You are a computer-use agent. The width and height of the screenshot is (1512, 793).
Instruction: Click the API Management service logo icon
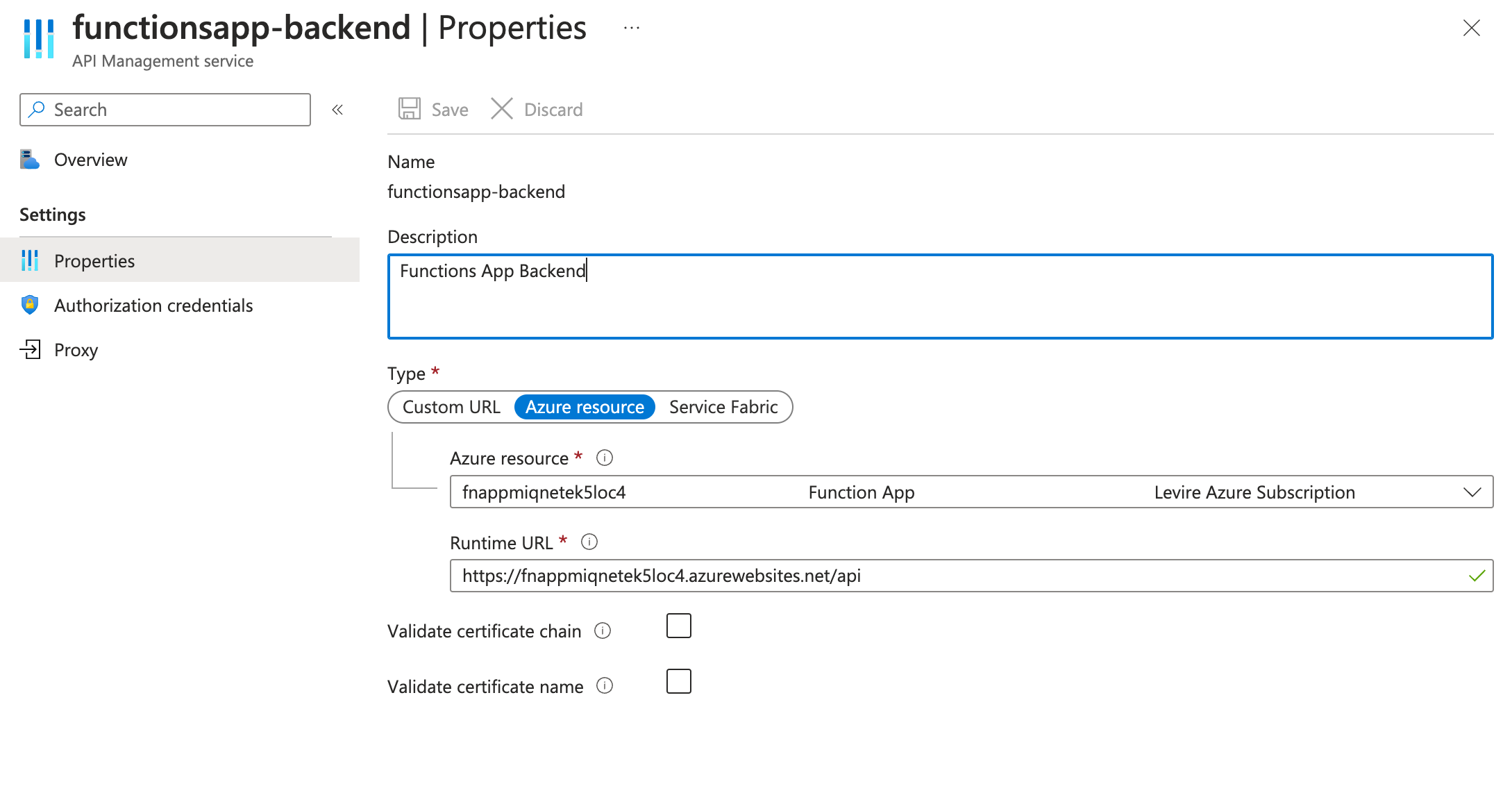click(x=39, y=39)
